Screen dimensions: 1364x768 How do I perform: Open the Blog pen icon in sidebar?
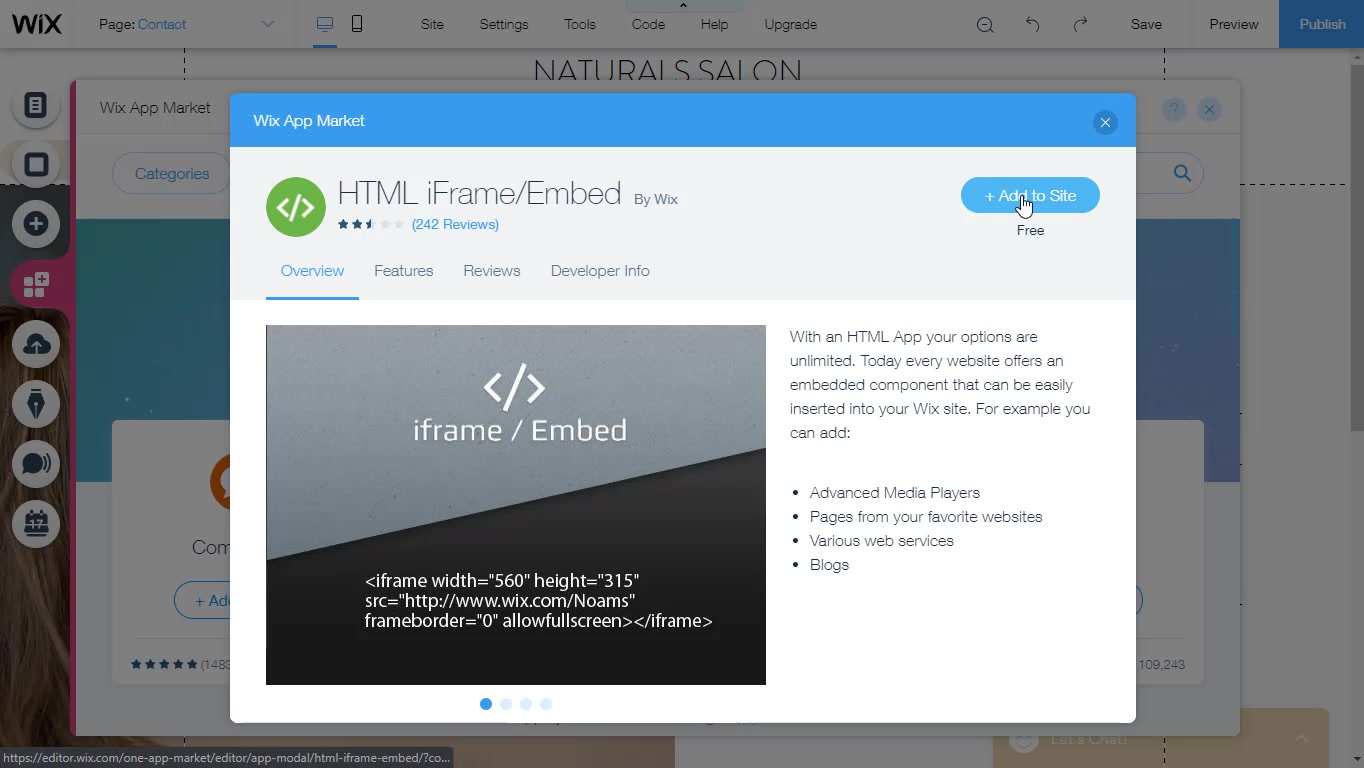pos(36,404)
